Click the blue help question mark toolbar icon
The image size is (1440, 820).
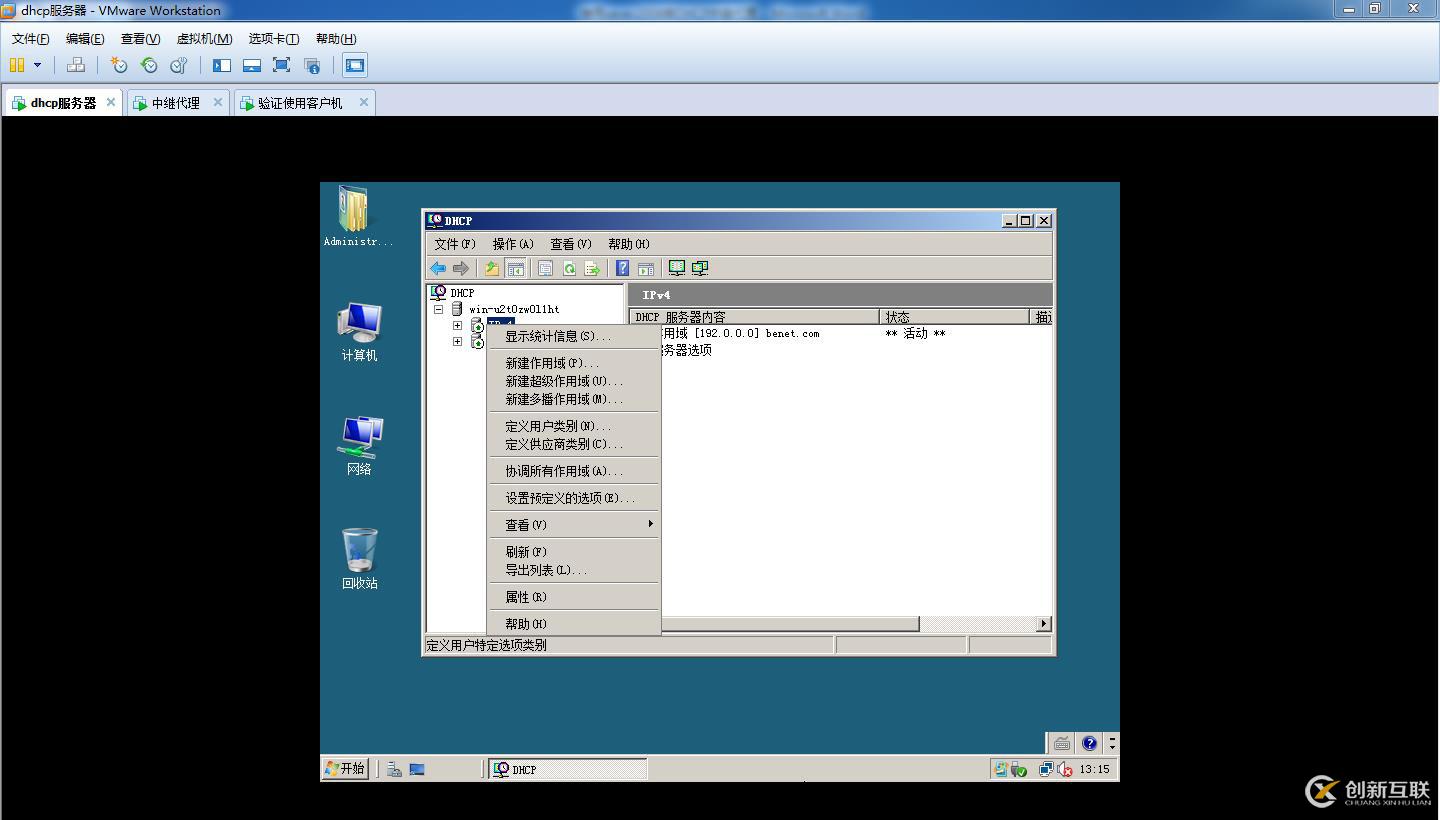pos(622,268)
